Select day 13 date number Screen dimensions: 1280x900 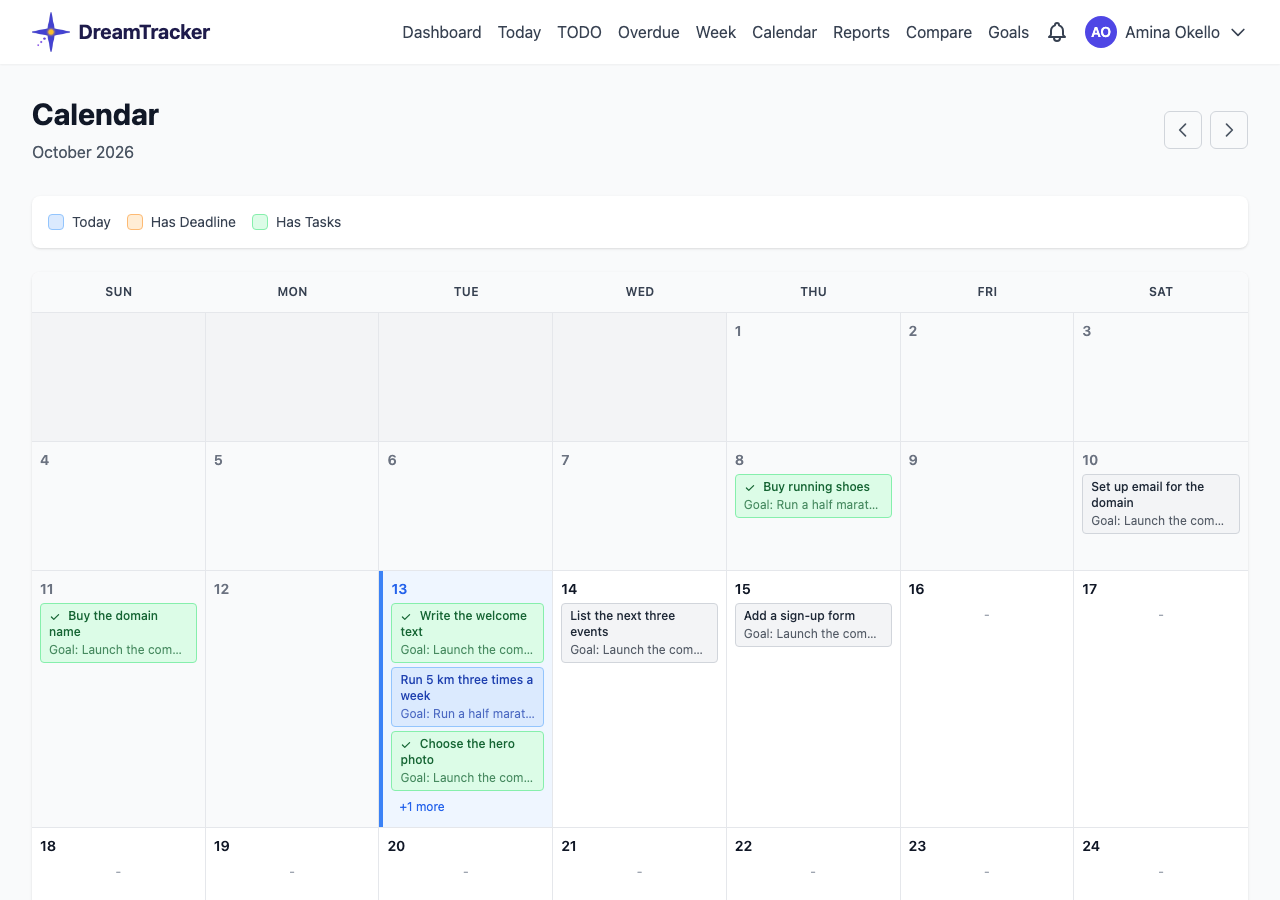click(399, 589)
